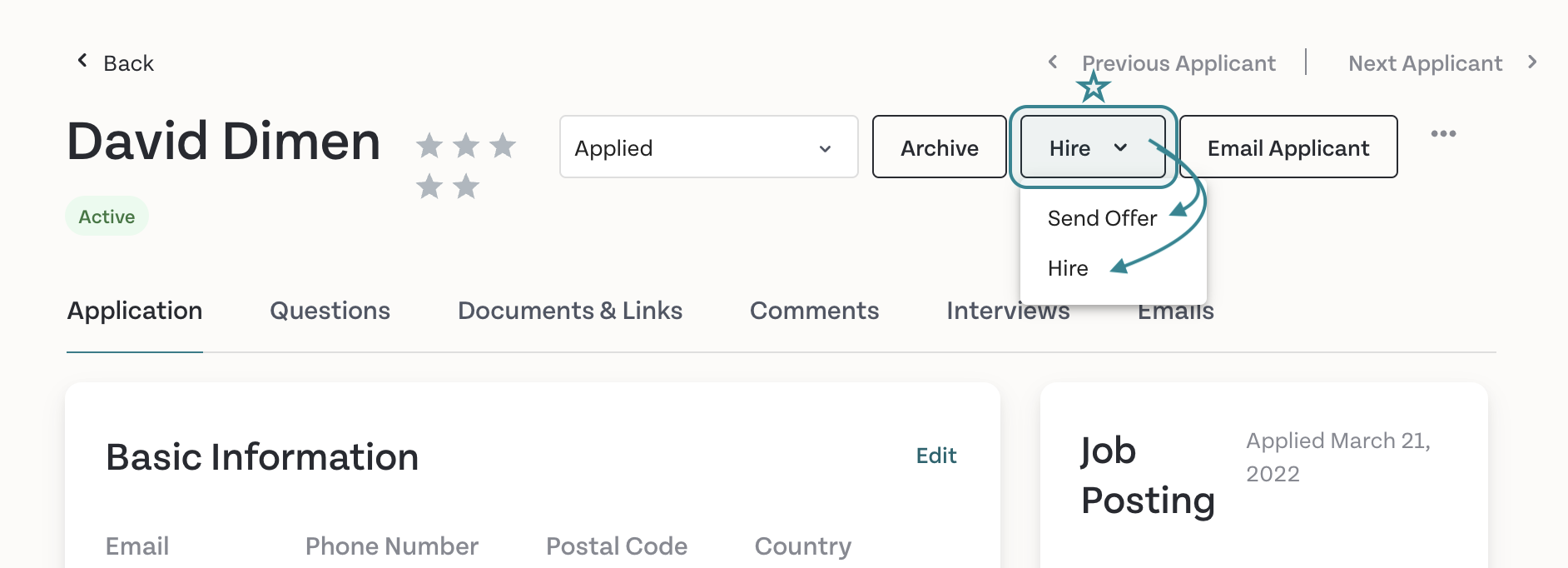Click the back chevron arrow icon
Screen dimensions: 1568x568
point(82,60)
